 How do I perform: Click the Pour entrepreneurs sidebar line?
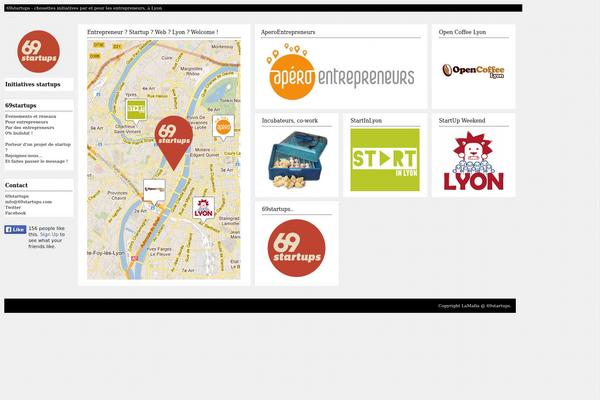(27, 122)
